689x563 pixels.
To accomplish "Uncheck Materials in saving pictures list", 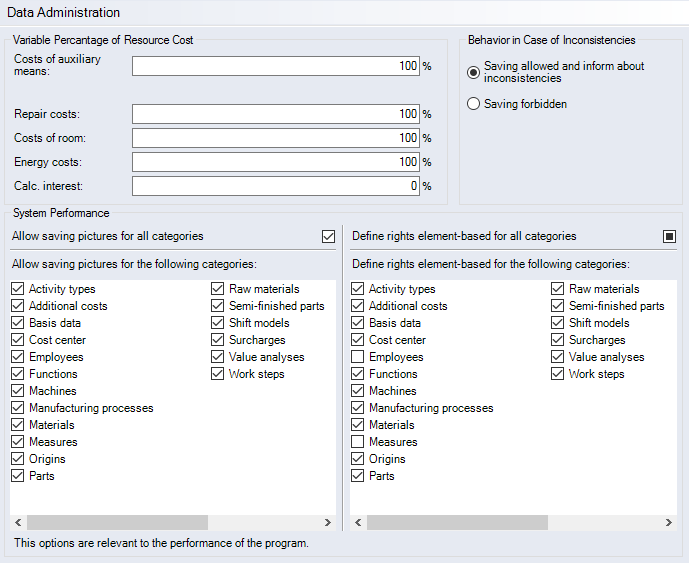I will [18, 425].
